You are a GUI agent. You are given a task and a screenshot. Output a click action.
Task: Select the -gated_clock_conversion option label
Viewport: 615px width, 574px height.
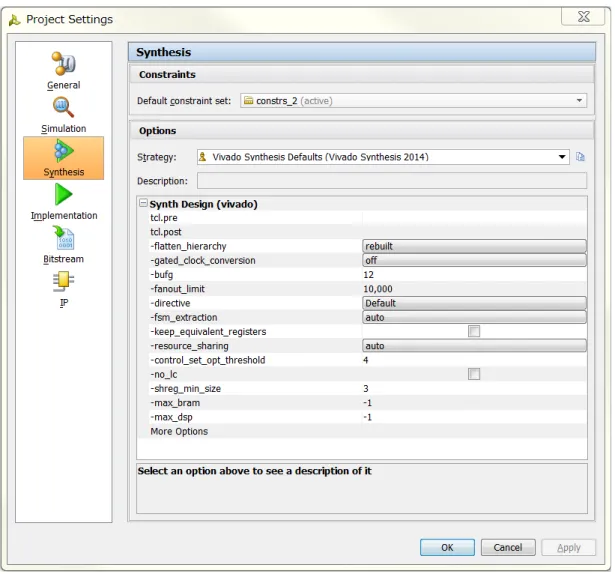click(203, 260)
